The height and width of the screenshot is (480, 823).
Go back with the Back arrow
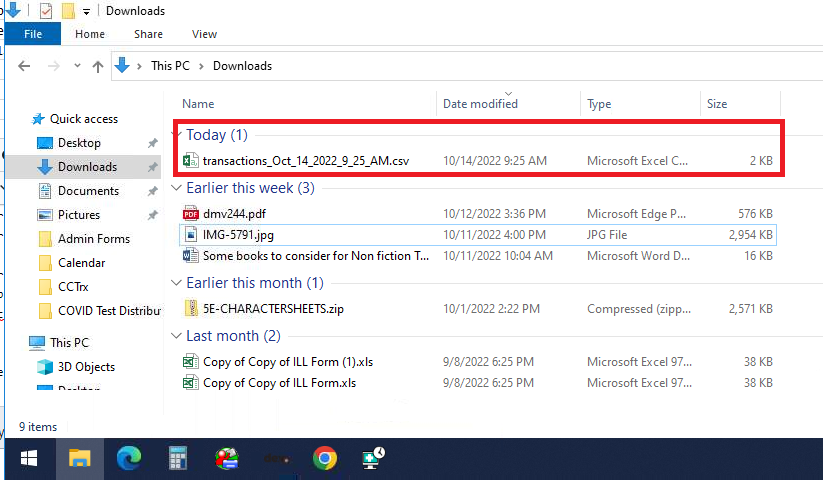click(24, 66)
